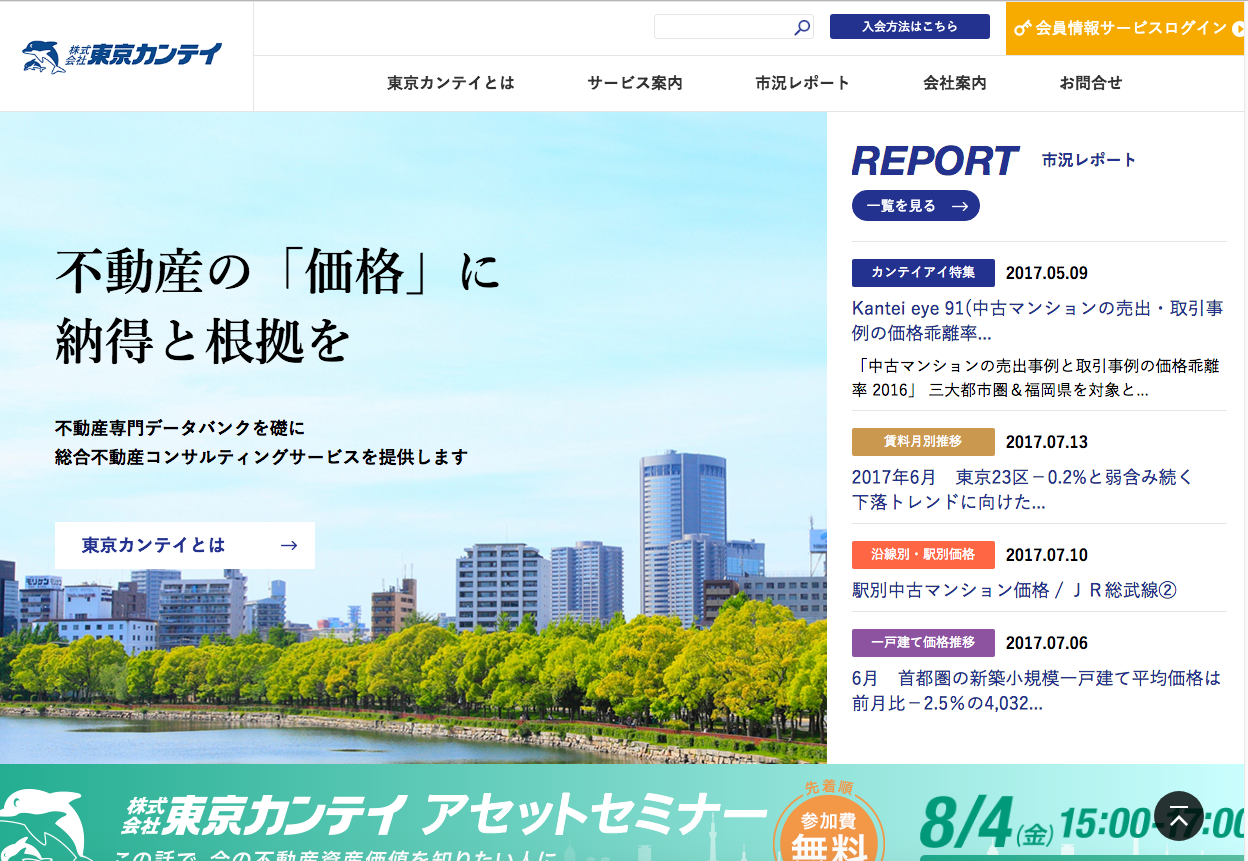1248x861 pixels.
Task: Click the key icon beside member login
Action: [x=1022, y=28]
